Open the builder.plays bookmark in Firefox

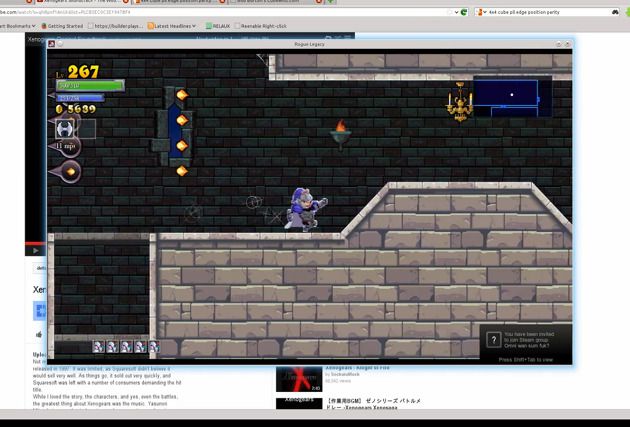[x=115, y=26]
